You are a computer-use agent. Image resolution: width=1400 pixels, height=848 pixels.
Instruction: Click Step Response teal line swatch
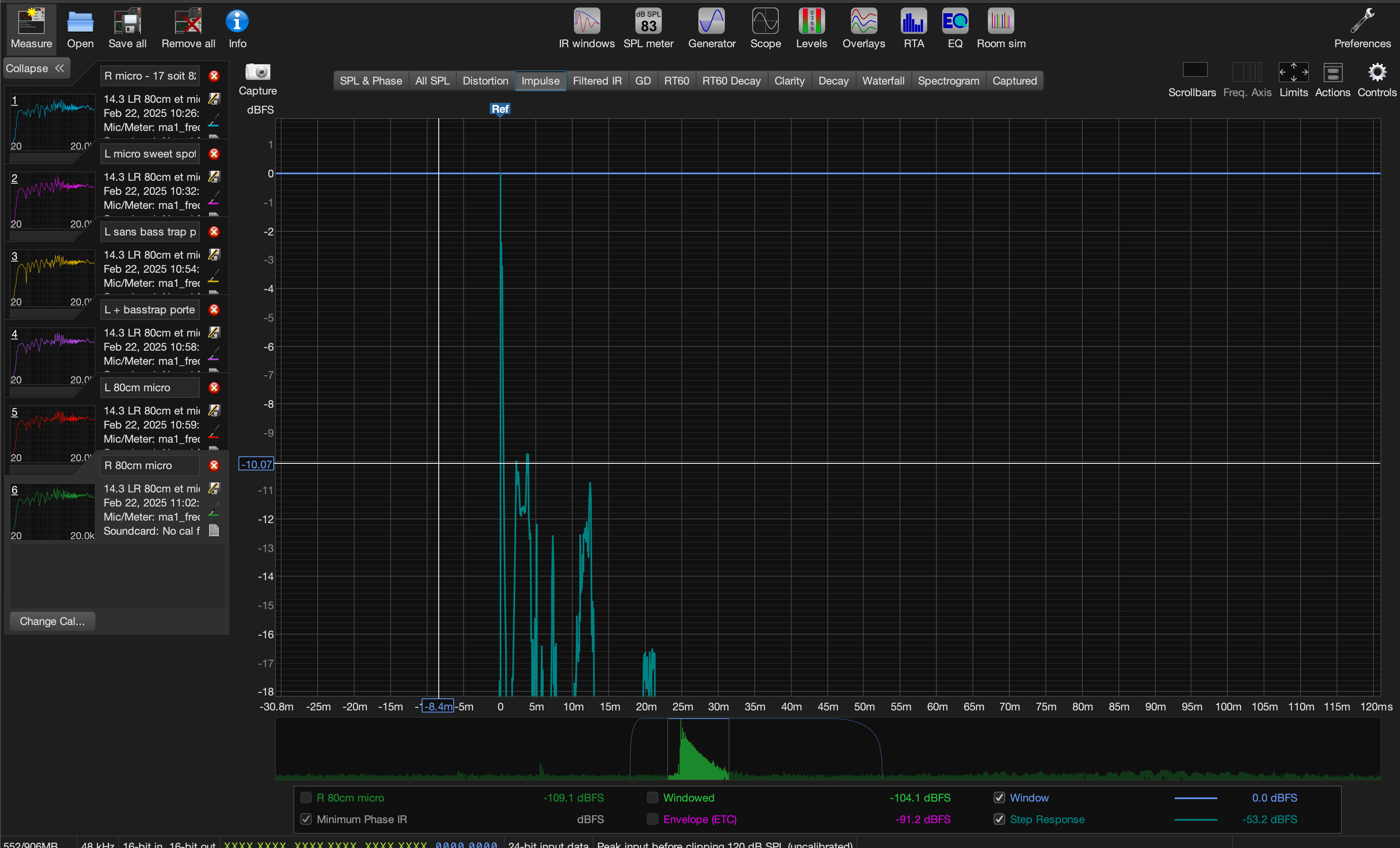(x=1196, y=819)
